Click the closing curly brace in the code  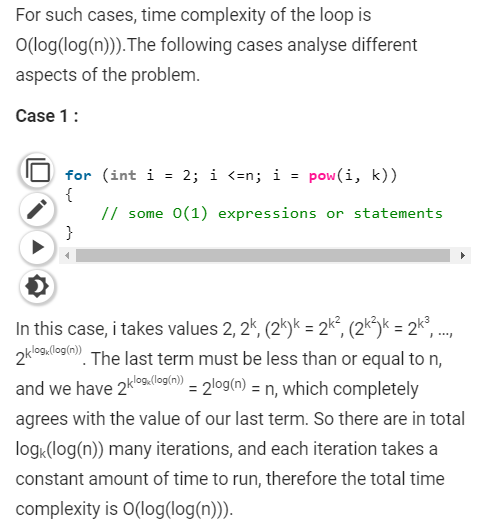[x=69, y=232]
